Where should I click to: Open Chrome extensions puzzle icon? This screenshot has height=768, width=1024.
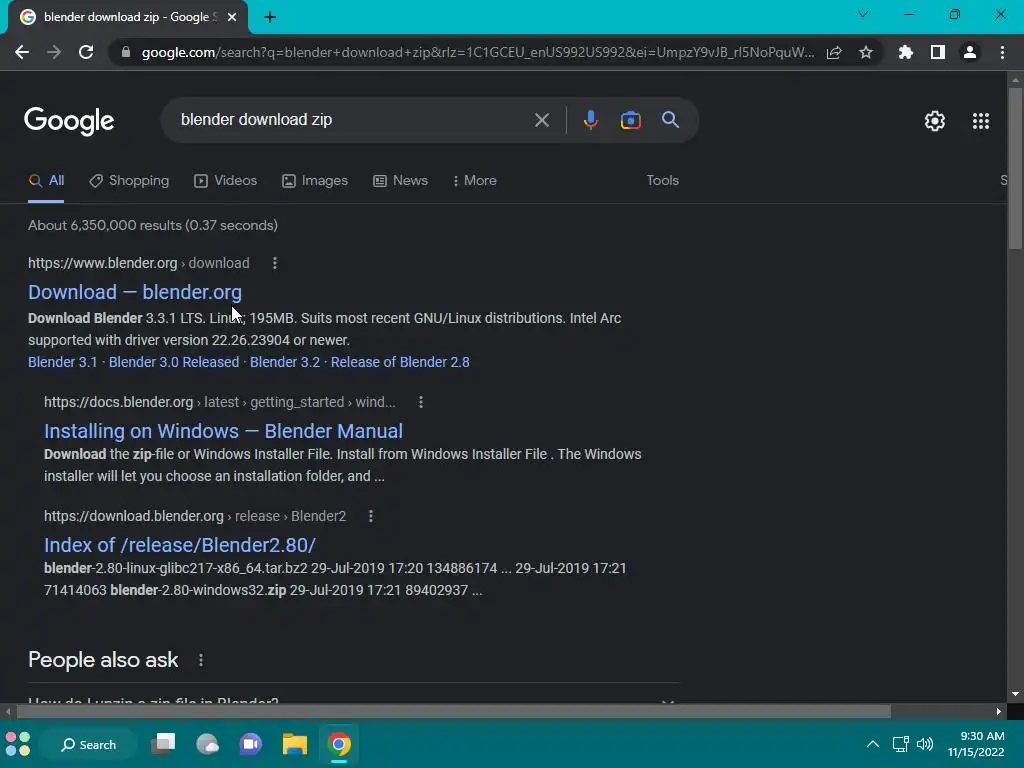[906, 52]
